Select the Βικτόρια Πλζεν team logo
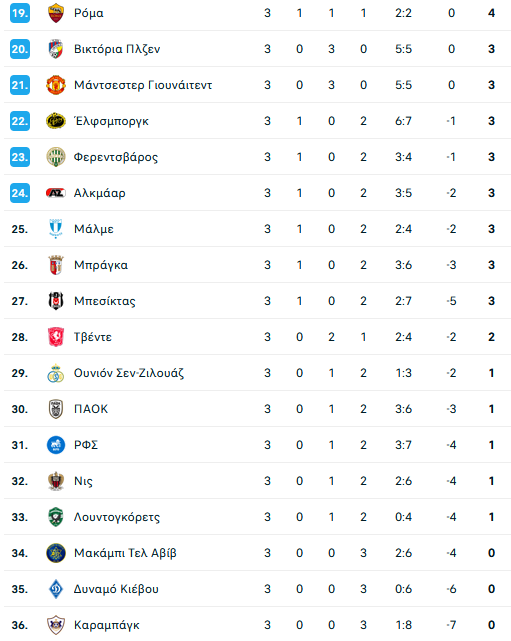This screenshot has width=511, height=641. click(x=56, y=49)
